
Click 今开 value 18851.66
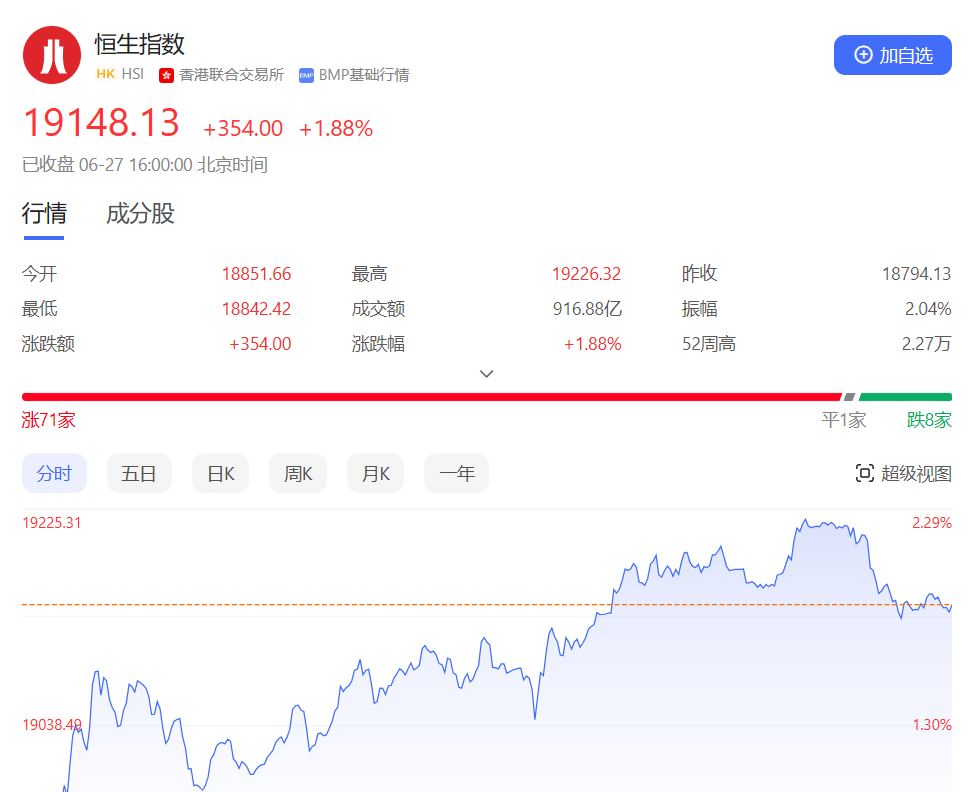pos(257,274)
